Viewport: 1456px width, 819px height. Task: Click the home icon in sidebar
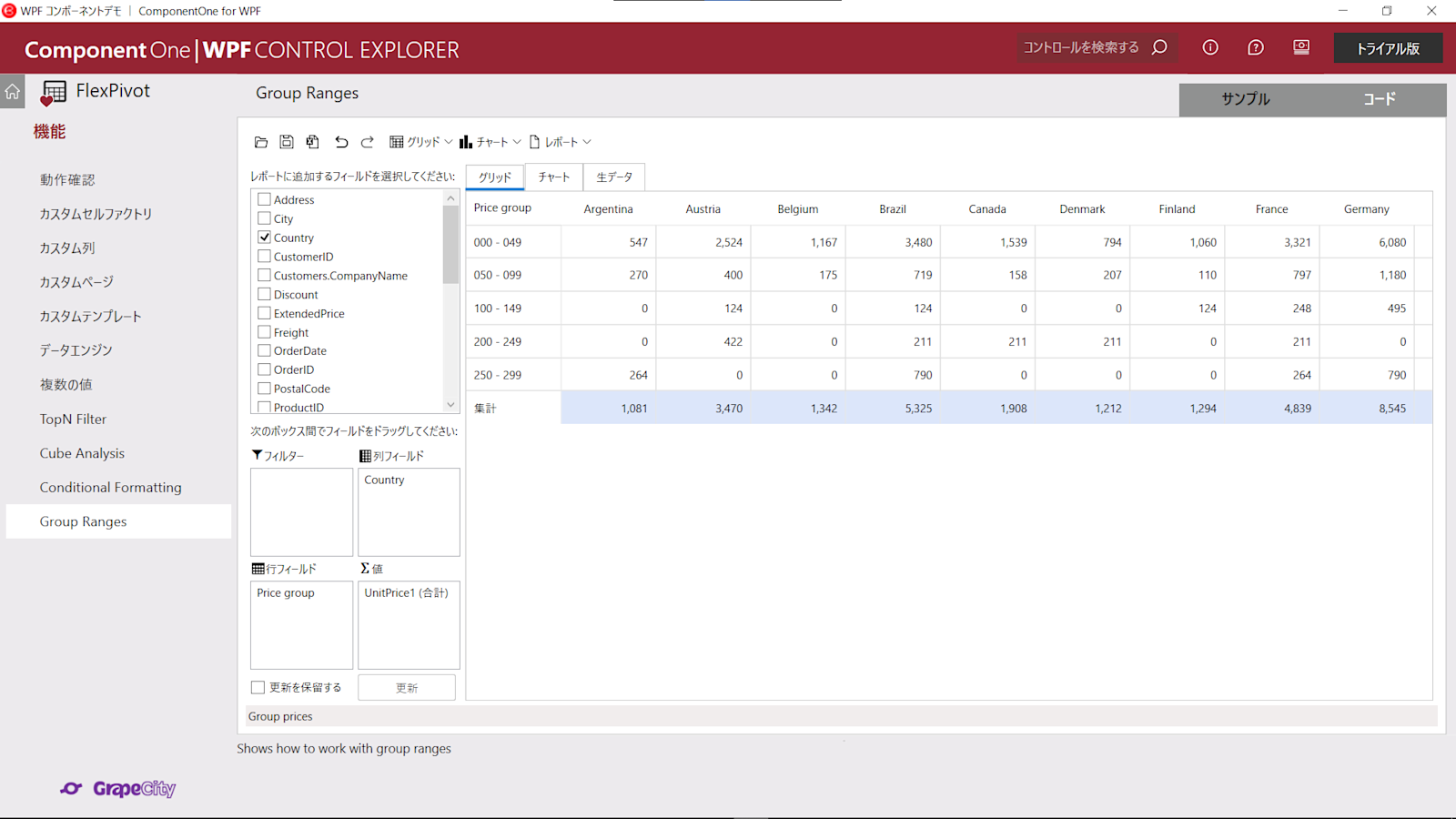click(13, 91)
